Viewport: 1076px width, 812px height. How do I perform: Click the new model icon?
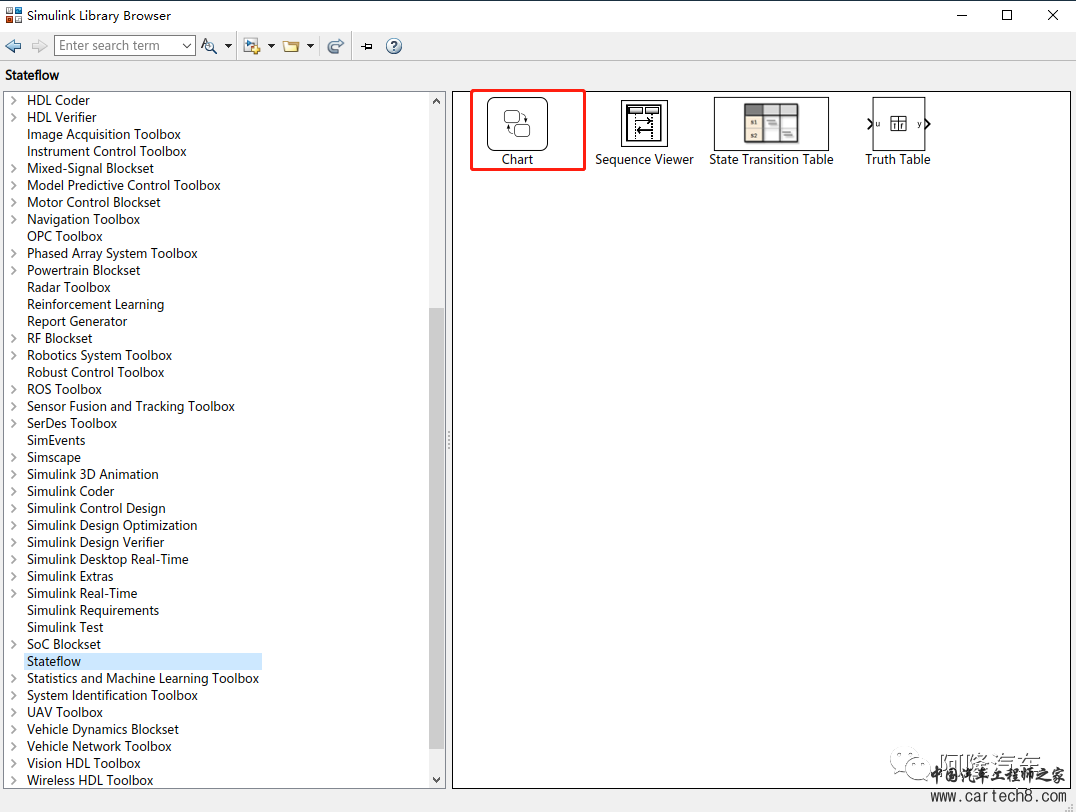[252, 46]
